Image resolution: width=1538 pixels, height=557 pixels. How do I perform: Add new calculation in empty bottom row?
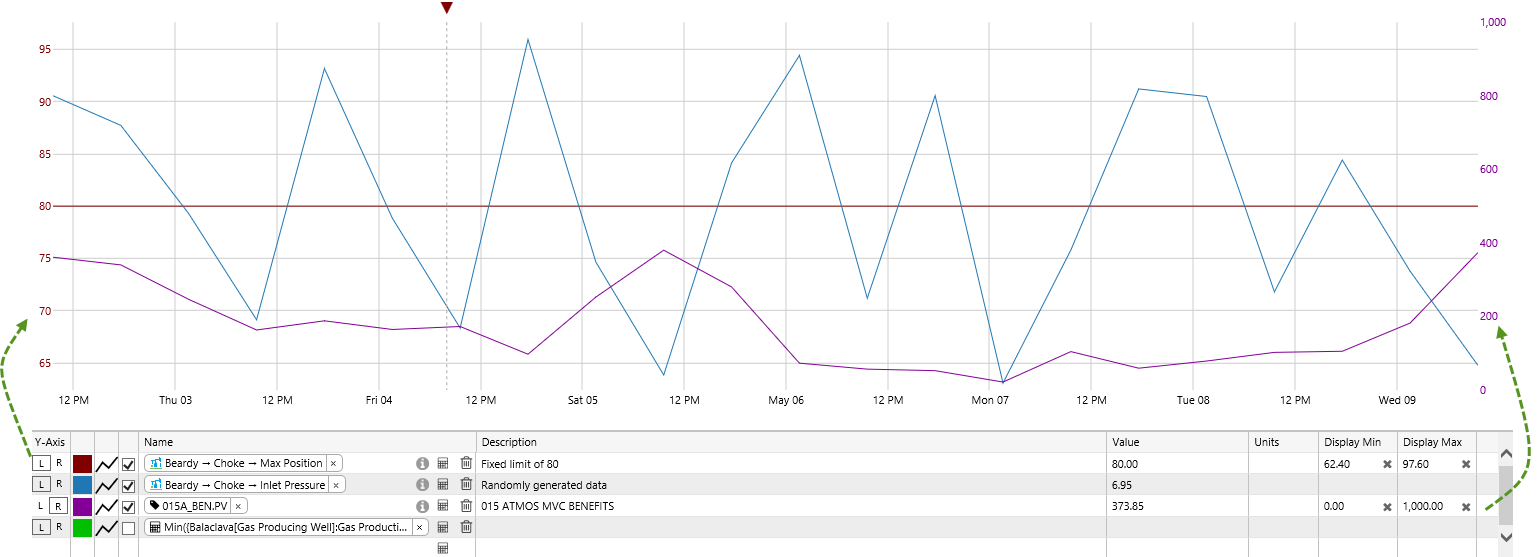coord(443,548)
